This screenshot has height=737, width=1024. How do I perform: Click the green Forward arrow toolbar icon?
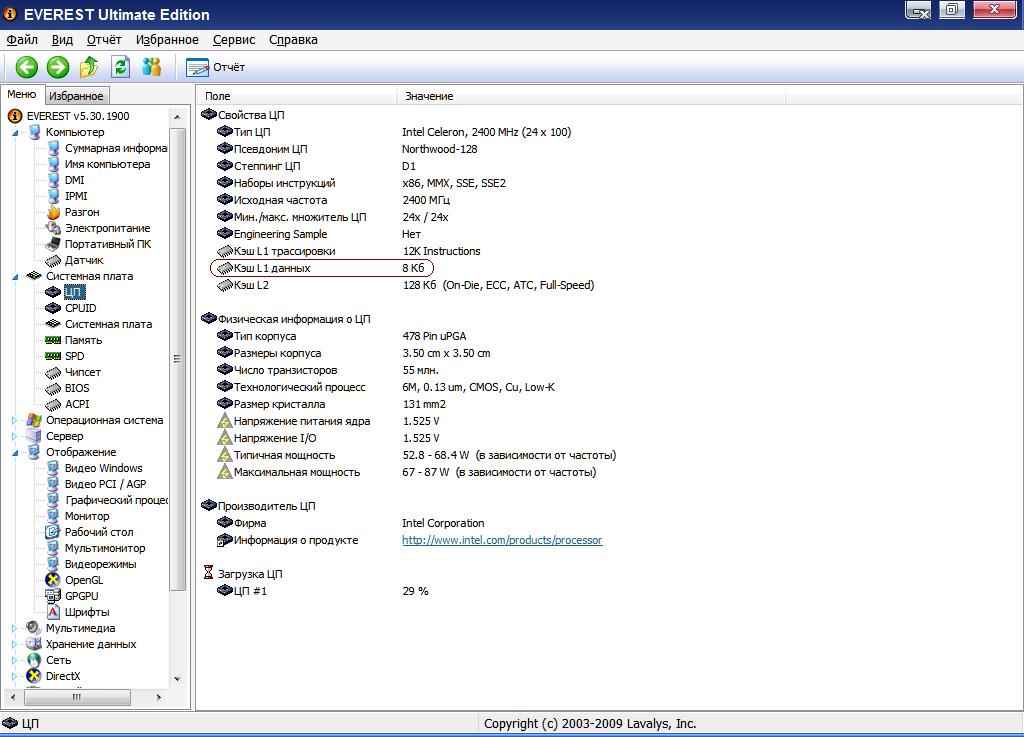[58, 67]
